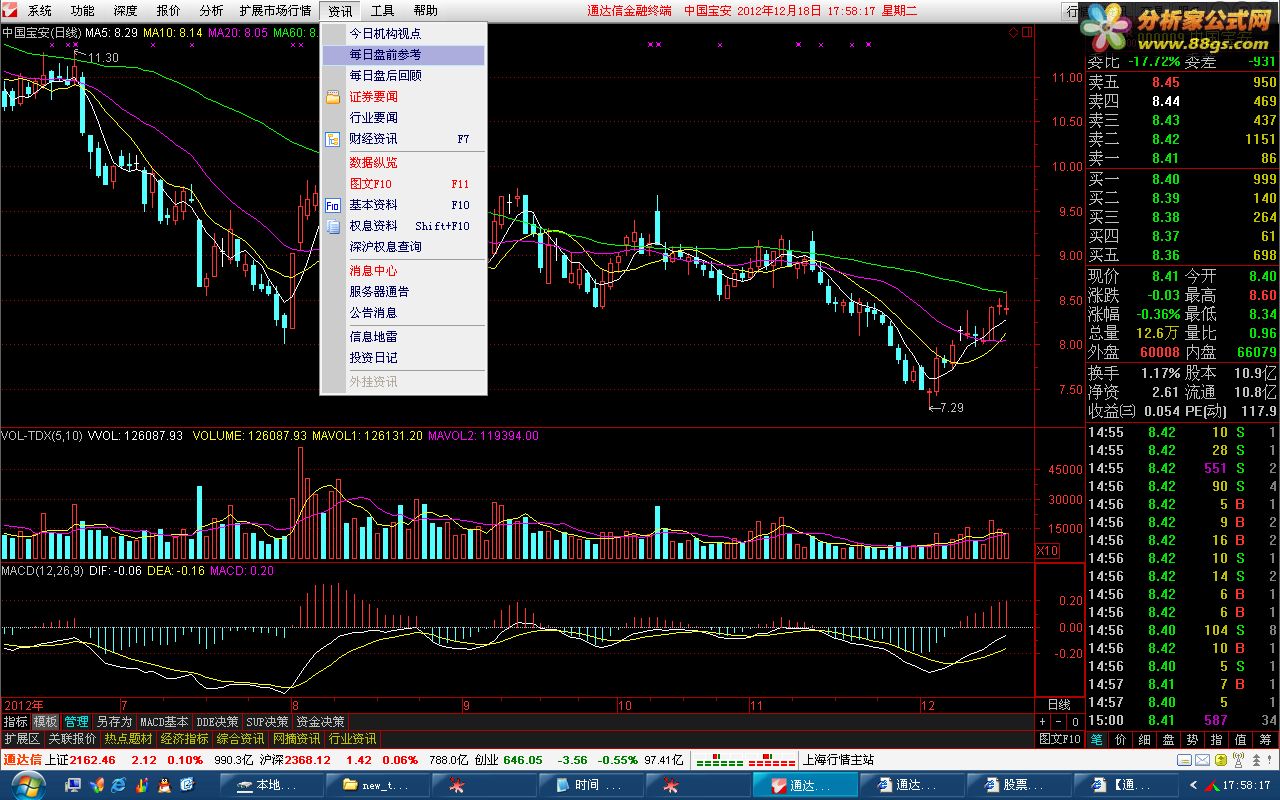Viewport: 1280px width, 800px height.
Task: Select 图文F10 F11 menu entry
Action: 403,184
